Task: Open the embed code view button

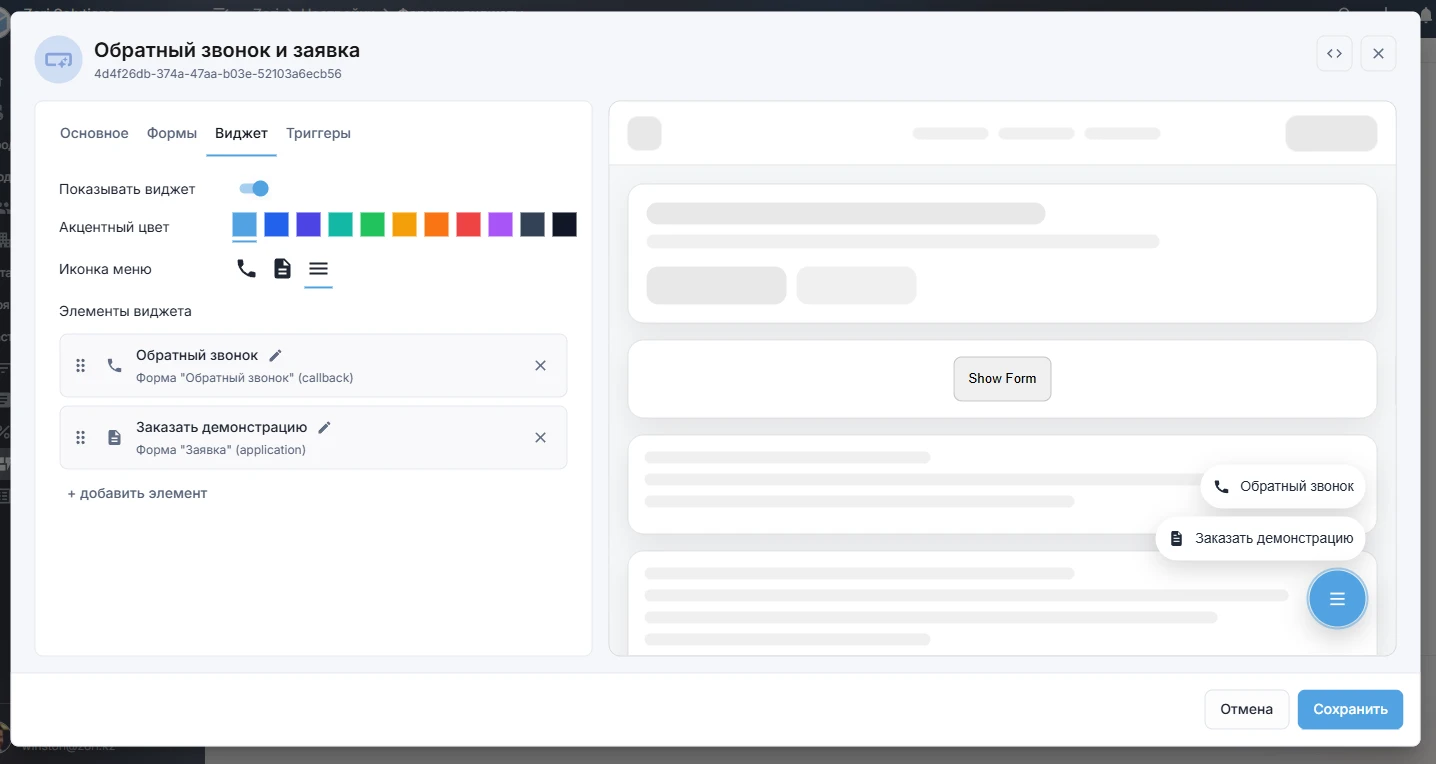Action: pyautogui.click(x=1334, y=53)
